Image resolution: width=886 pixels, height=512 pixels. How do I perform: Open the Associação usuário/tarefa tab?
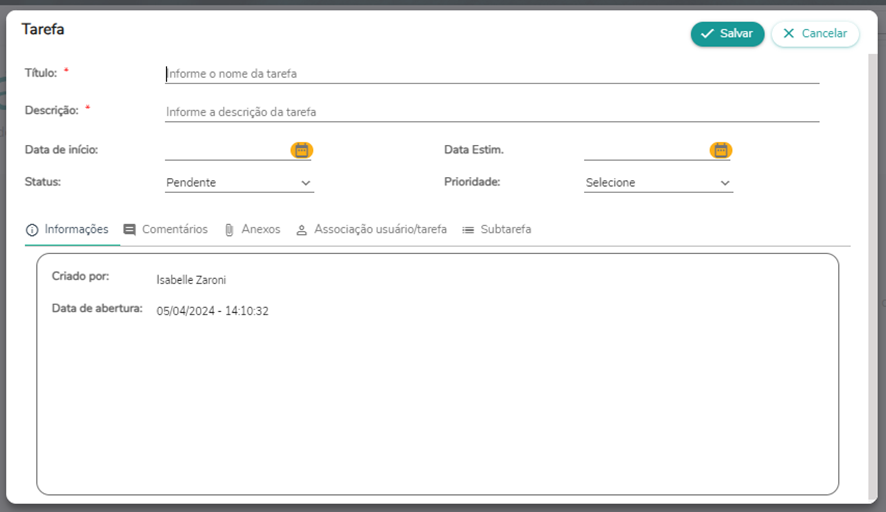[x=380, y=229]
